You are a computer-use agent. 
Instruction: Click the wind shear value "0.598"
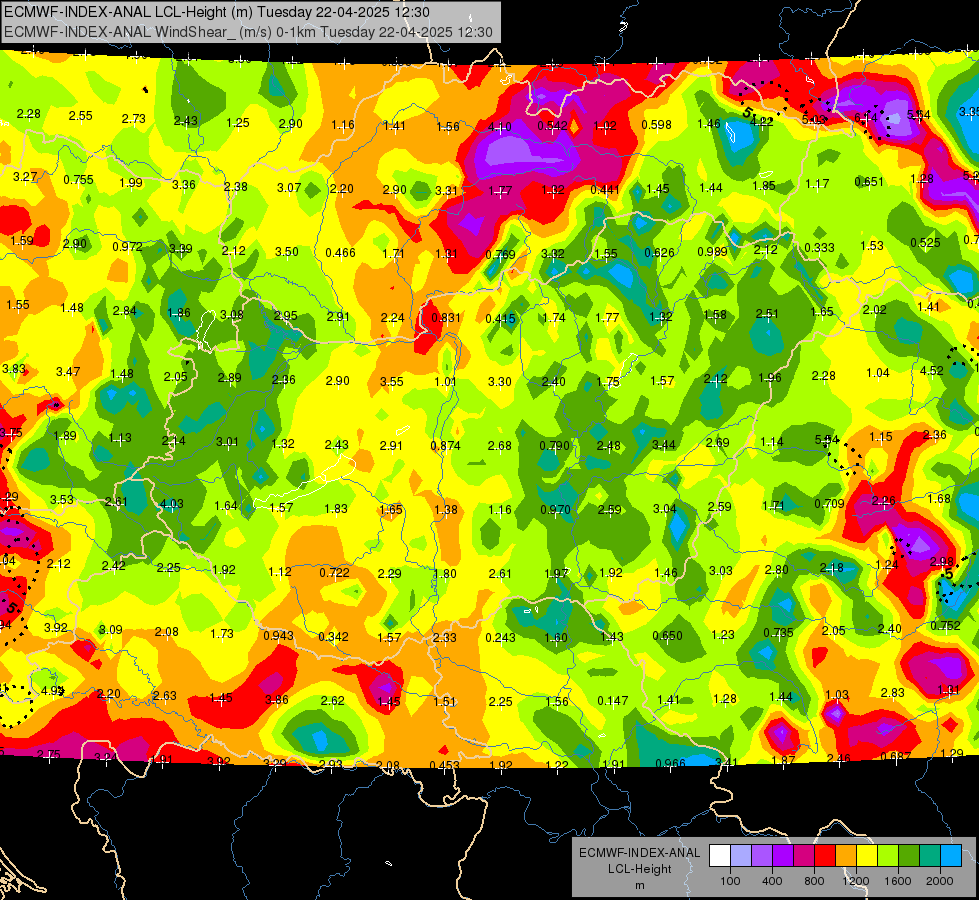pyautogui.click(x=656, y=125)
